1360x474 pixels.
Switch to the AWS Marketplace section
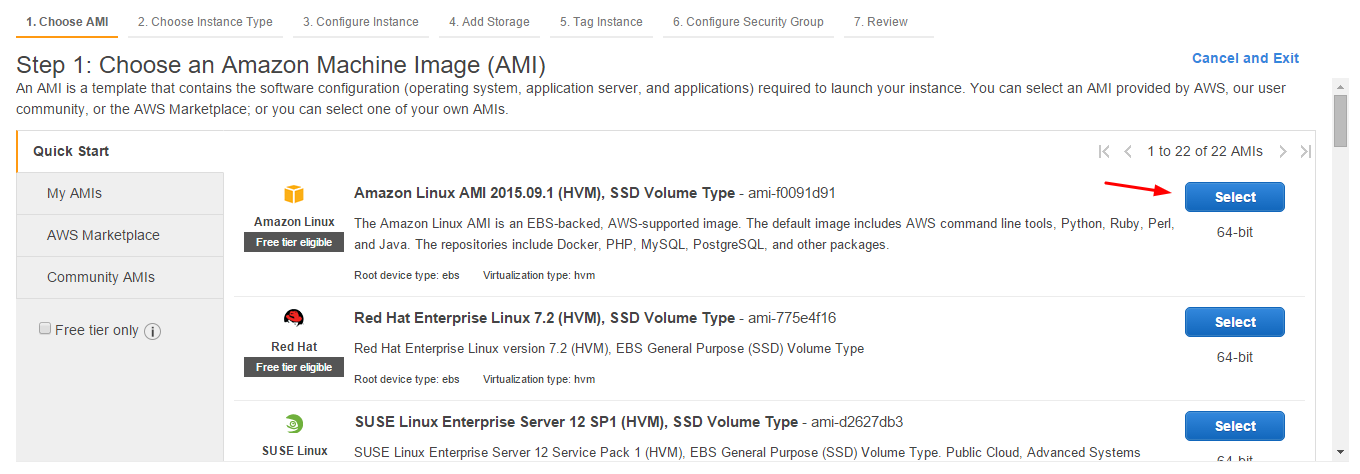click(103, 235)
